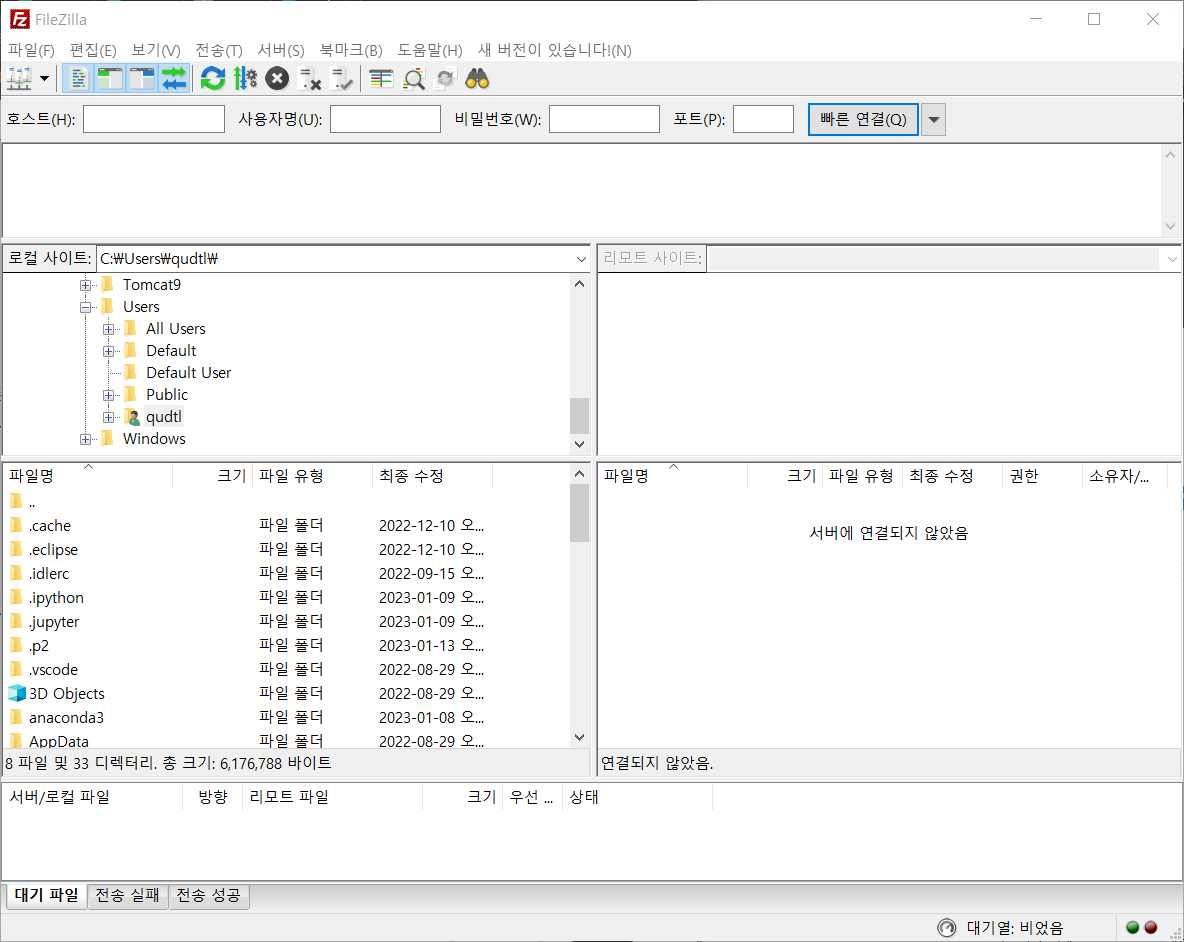Select the .eclipse folder row
Screen dimensions: 1184x942
click(287, 550)
